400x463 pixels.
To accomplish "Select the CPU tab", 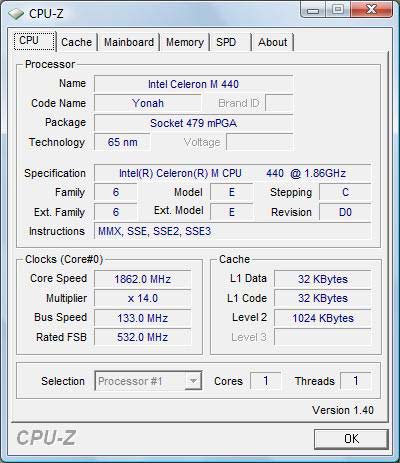I will 34,41.
